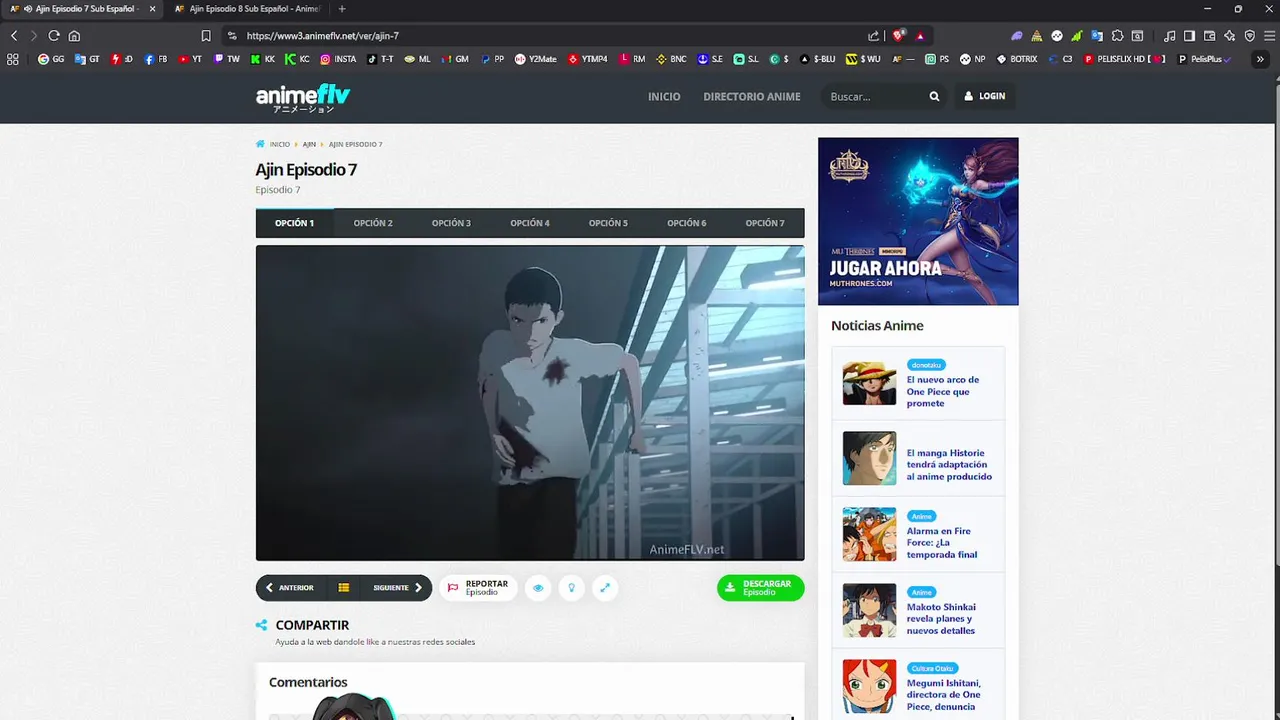Click the Brave Rewards triangle icon

click(x=920, y=35)
